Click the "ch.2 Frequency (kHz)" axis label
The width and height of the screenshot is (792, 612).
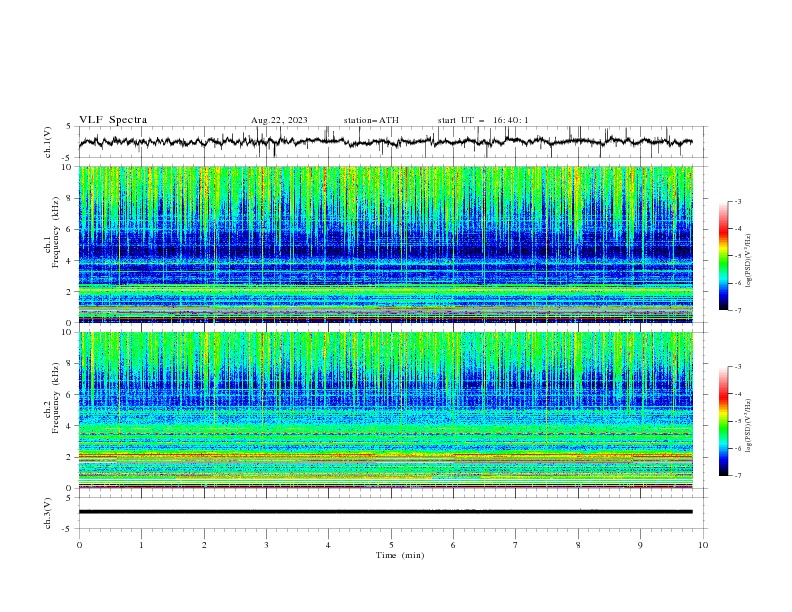52,397
